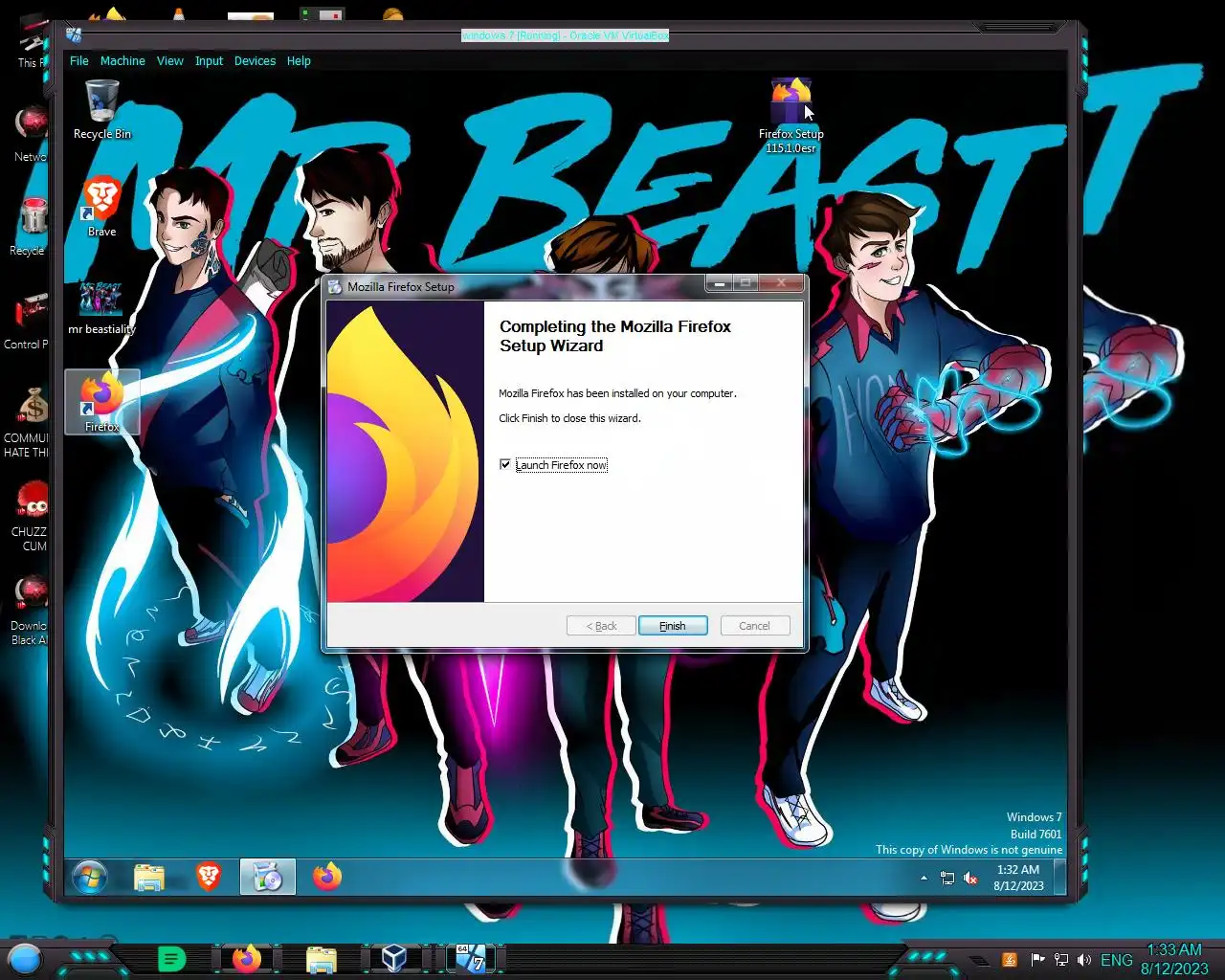Launch Brave from the VM taskbar
The height and width of the screenshot is (980, 1225).
[x=209, y=877]
